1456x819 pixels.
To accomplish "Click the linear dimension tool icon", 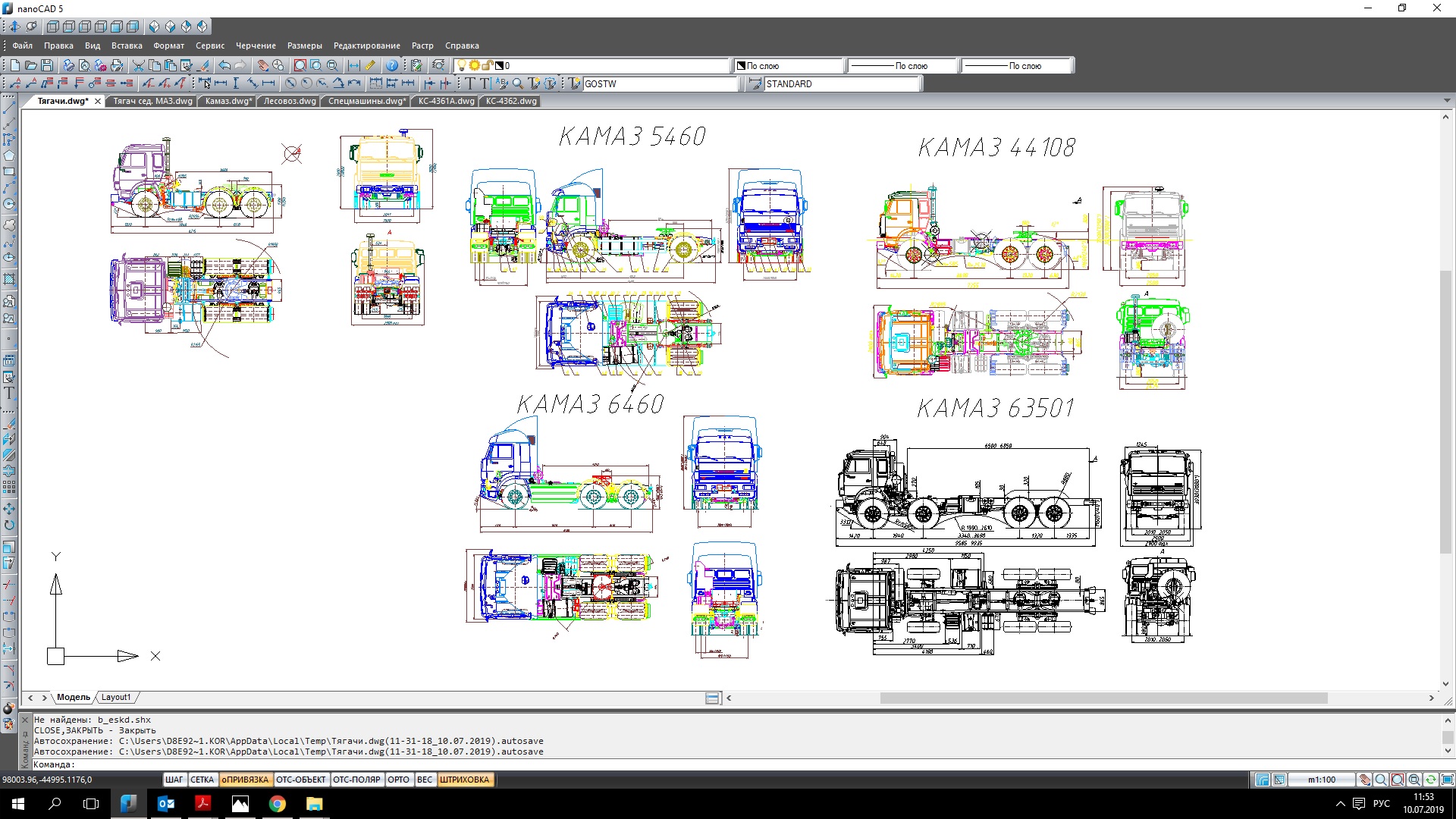I will click(221, 83).
